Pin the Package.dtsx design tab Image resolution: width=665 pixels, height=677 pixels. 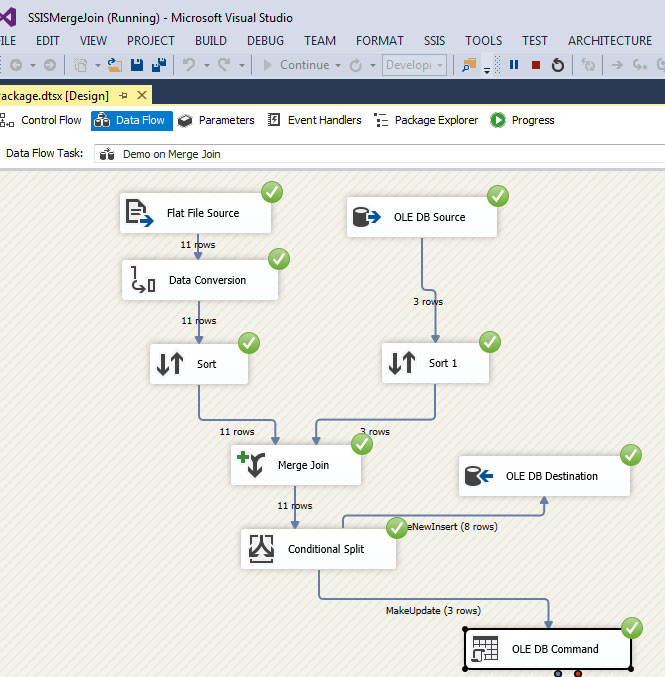[124, 95]
